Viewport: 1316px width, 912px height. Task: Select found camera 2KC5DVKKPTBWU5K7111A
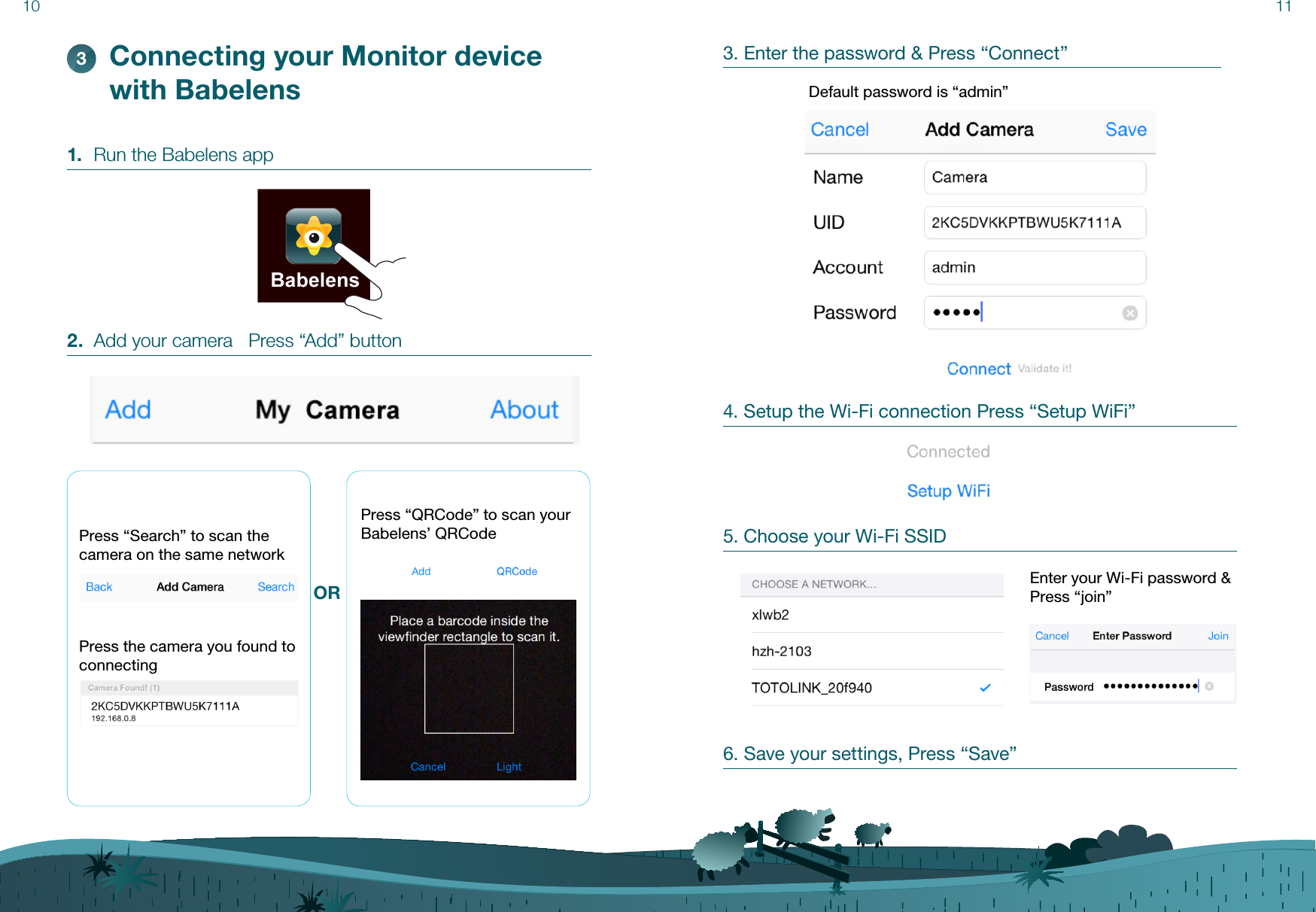189,711
